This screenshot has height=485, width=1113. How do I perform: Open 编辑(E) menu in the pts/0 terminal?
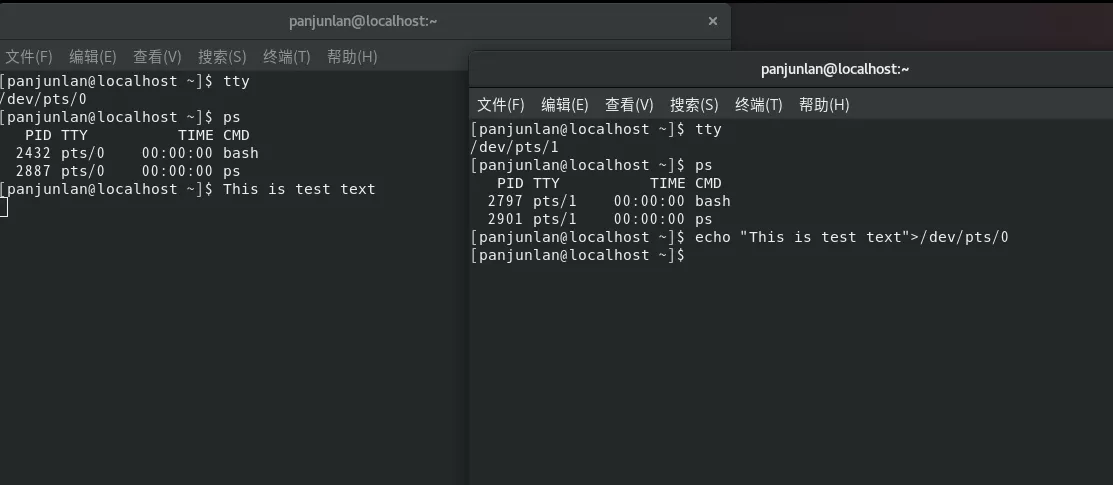pyautogui.click(x=92, y=57)
